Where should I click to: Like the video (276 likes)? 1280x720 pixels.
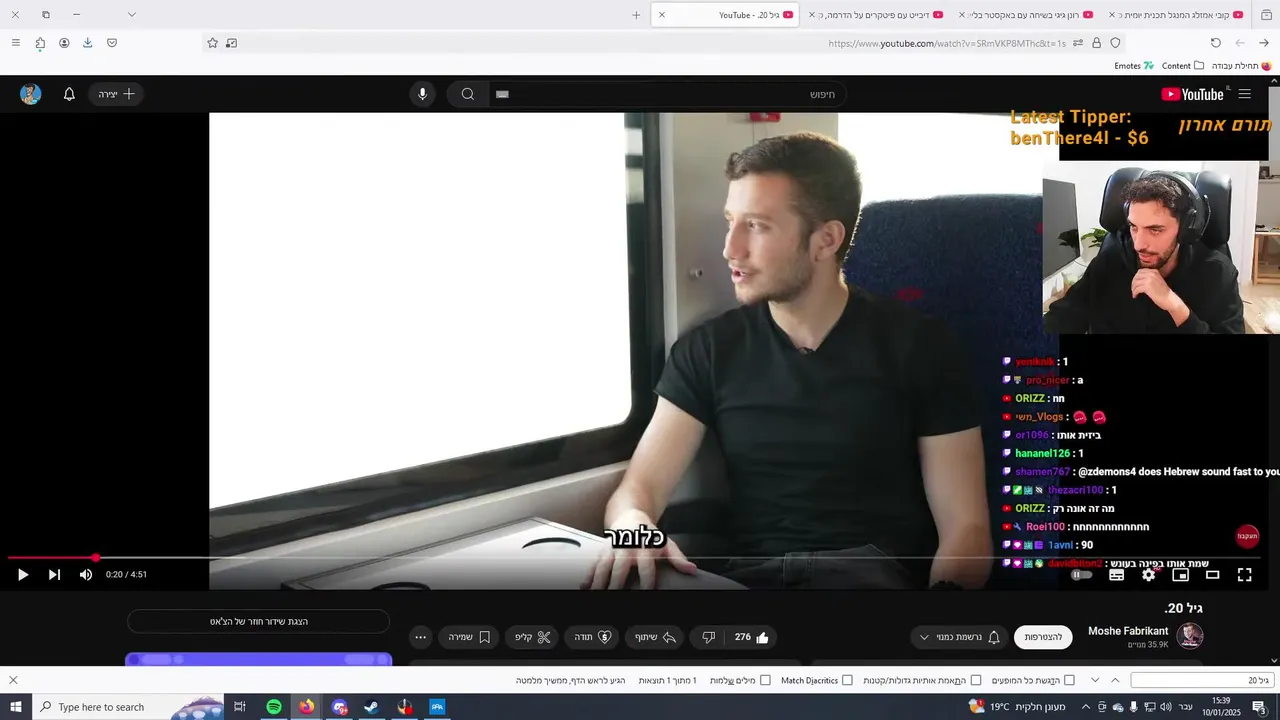tap(752, 637)
